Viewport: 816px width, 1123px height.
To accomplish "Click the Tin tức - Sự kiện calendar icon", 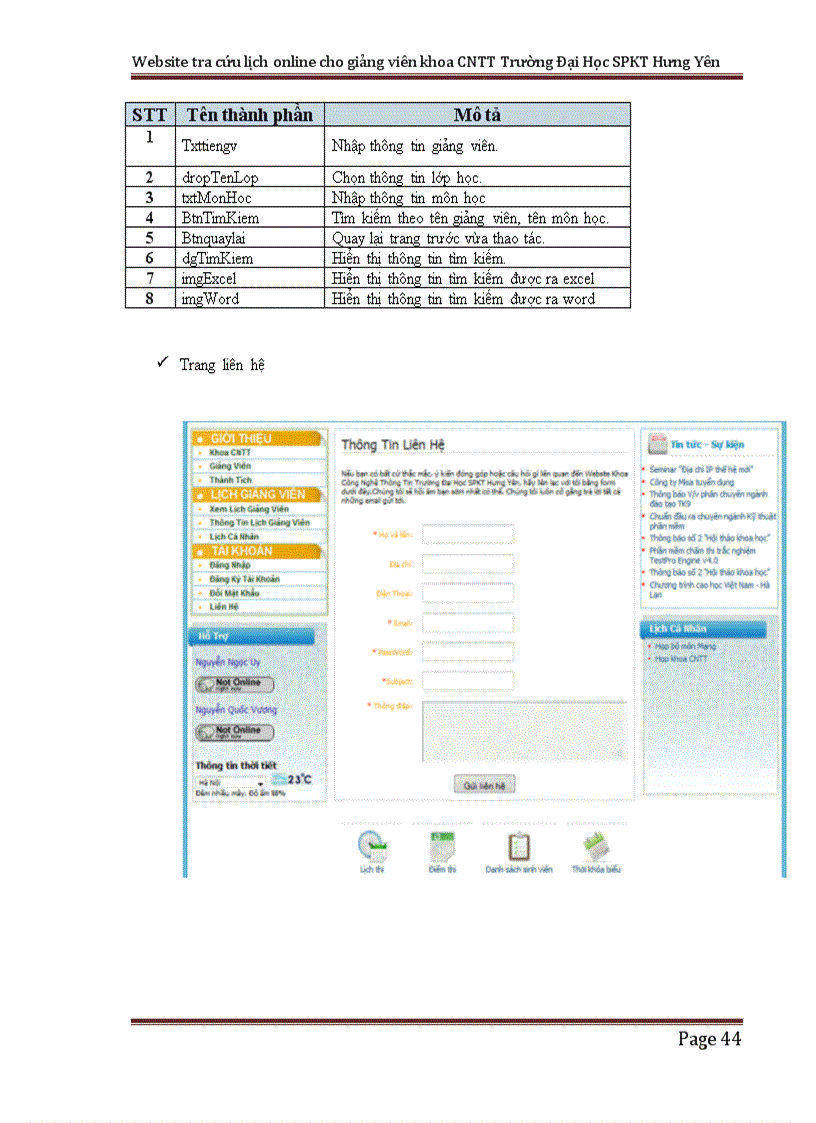I will [655, 443].
